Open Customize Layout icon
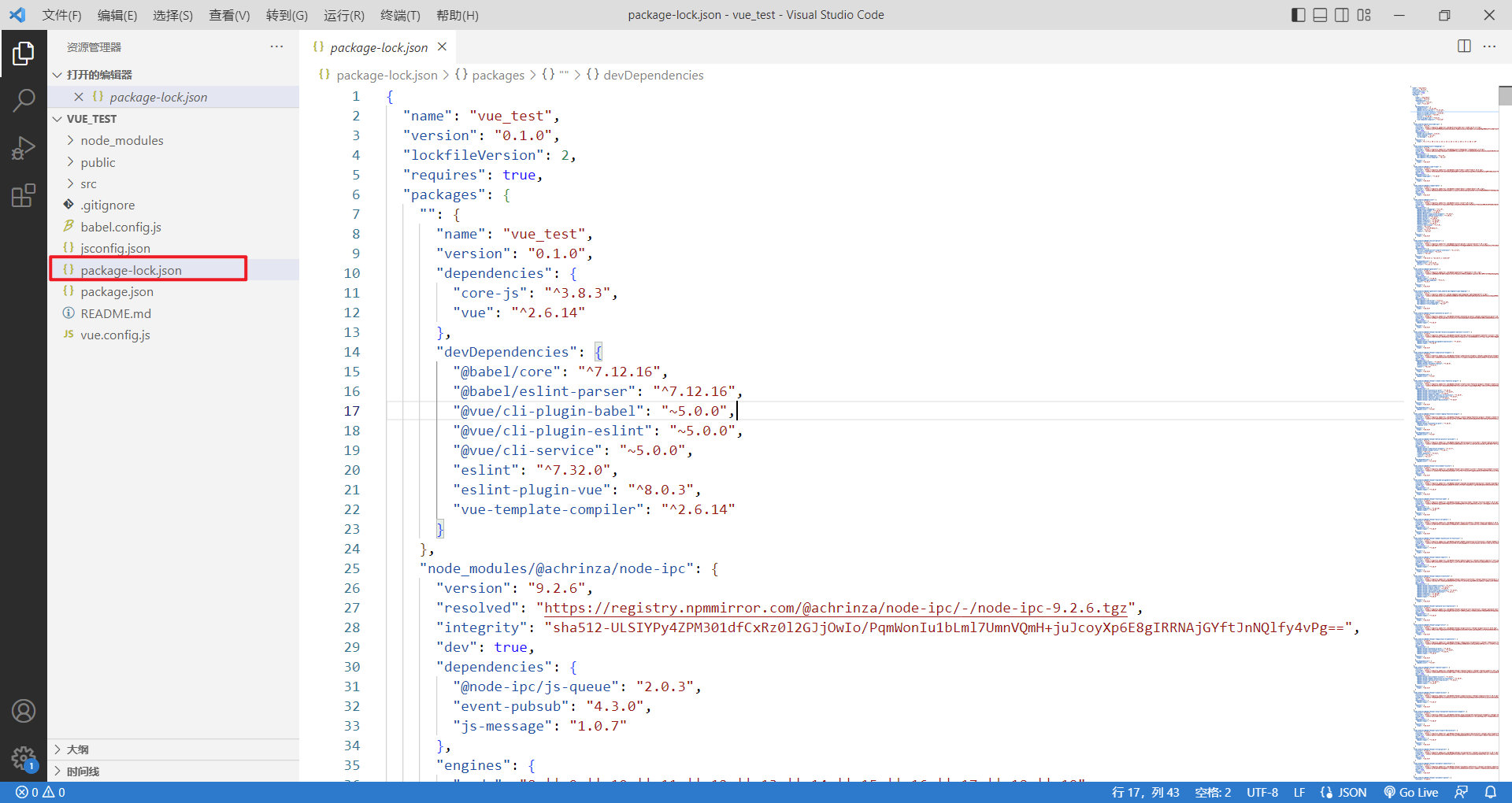Image resolution: width=1512 pixels, height=803 pixels. [x=1364, y=15]
